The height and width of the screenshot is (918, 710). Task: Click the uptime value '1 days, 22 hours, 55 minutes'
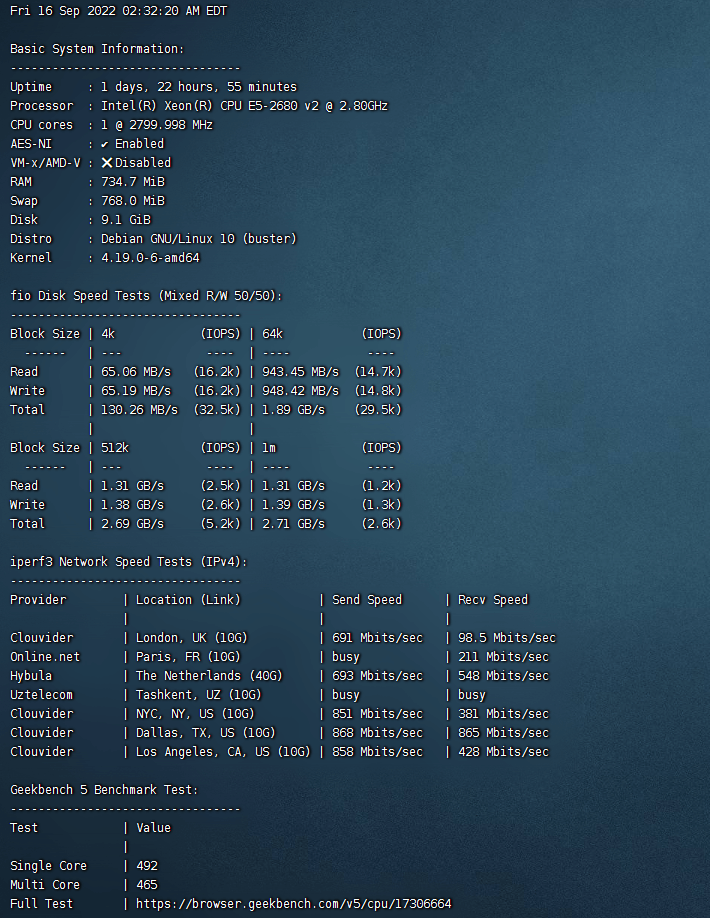click(x=199, y=87)
